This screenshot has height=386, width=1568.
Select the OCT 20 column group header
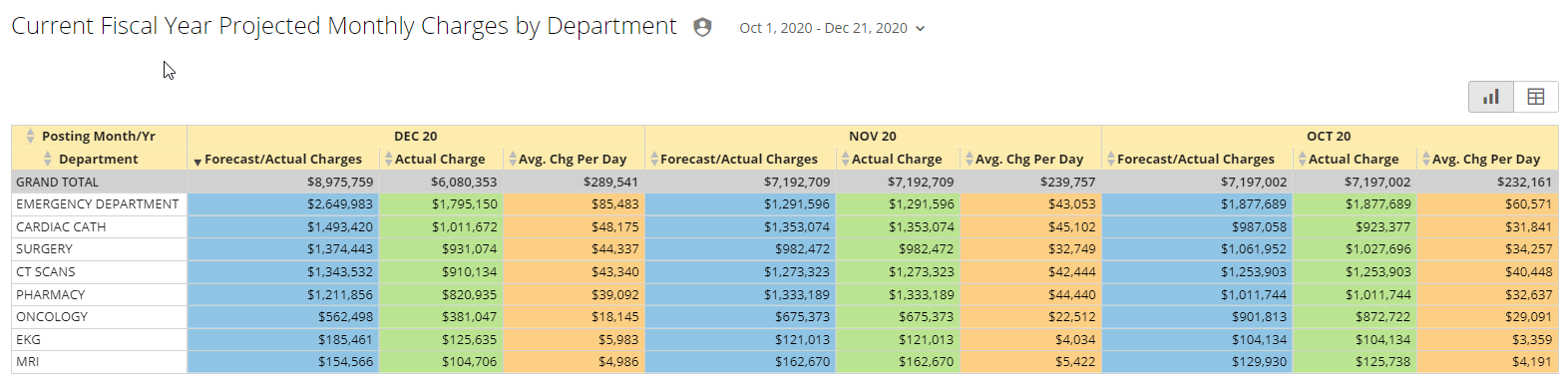1329,136
